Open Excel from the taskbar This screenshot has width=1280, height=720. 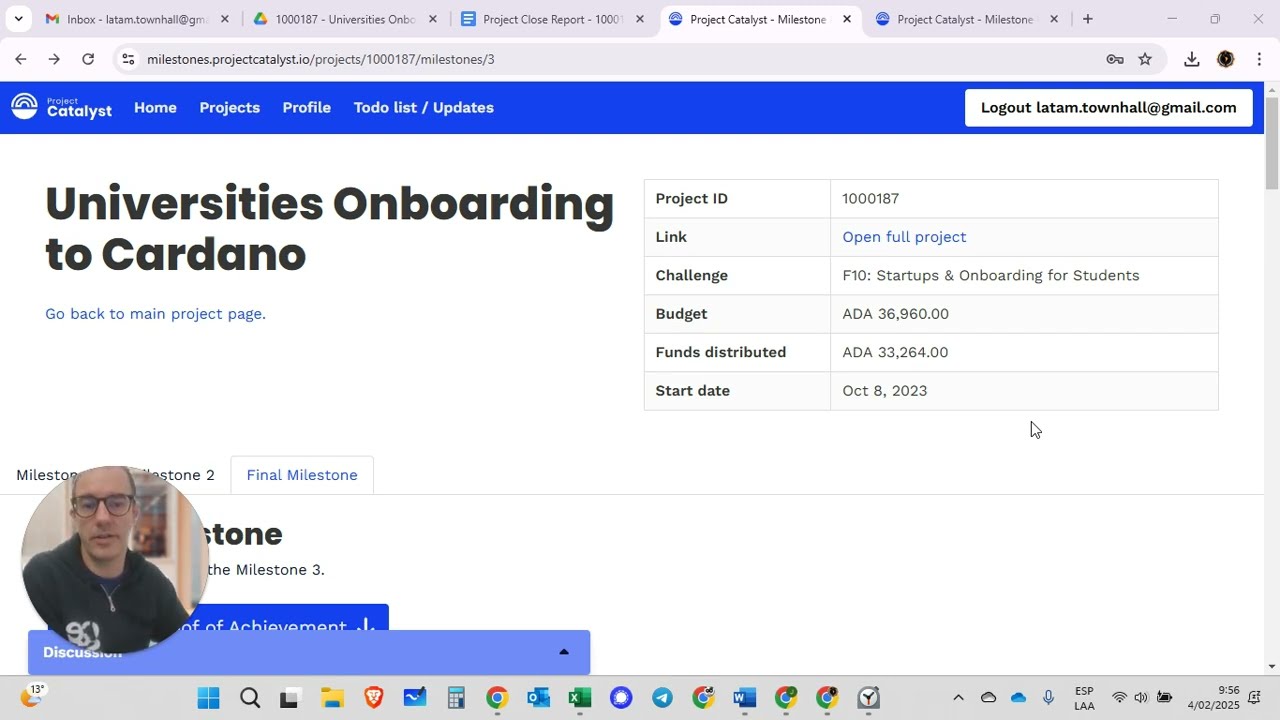(x=580, y=697)
